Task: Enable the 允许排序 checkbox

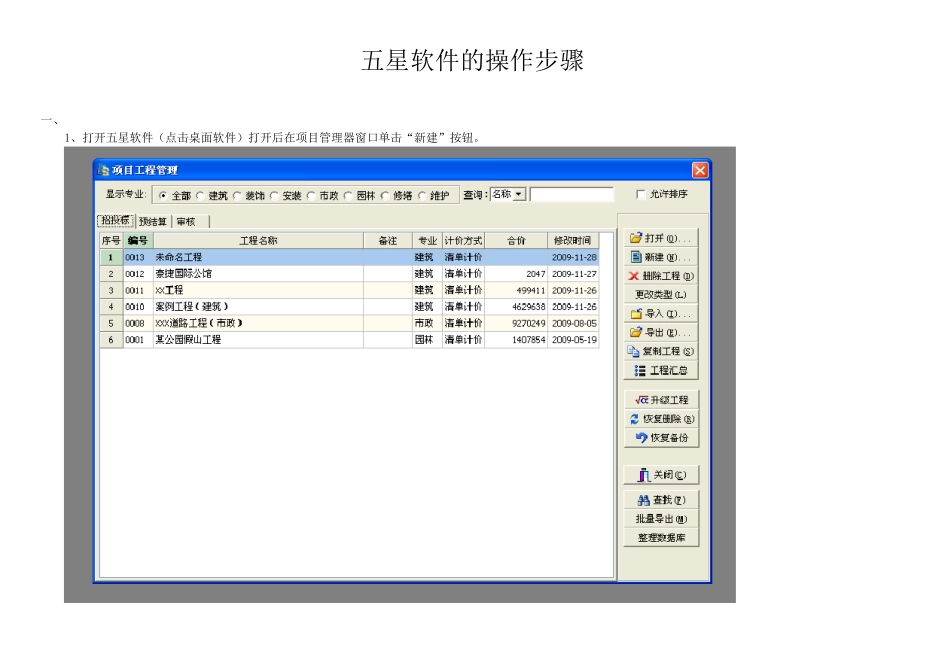Action: tap(640, 194)
